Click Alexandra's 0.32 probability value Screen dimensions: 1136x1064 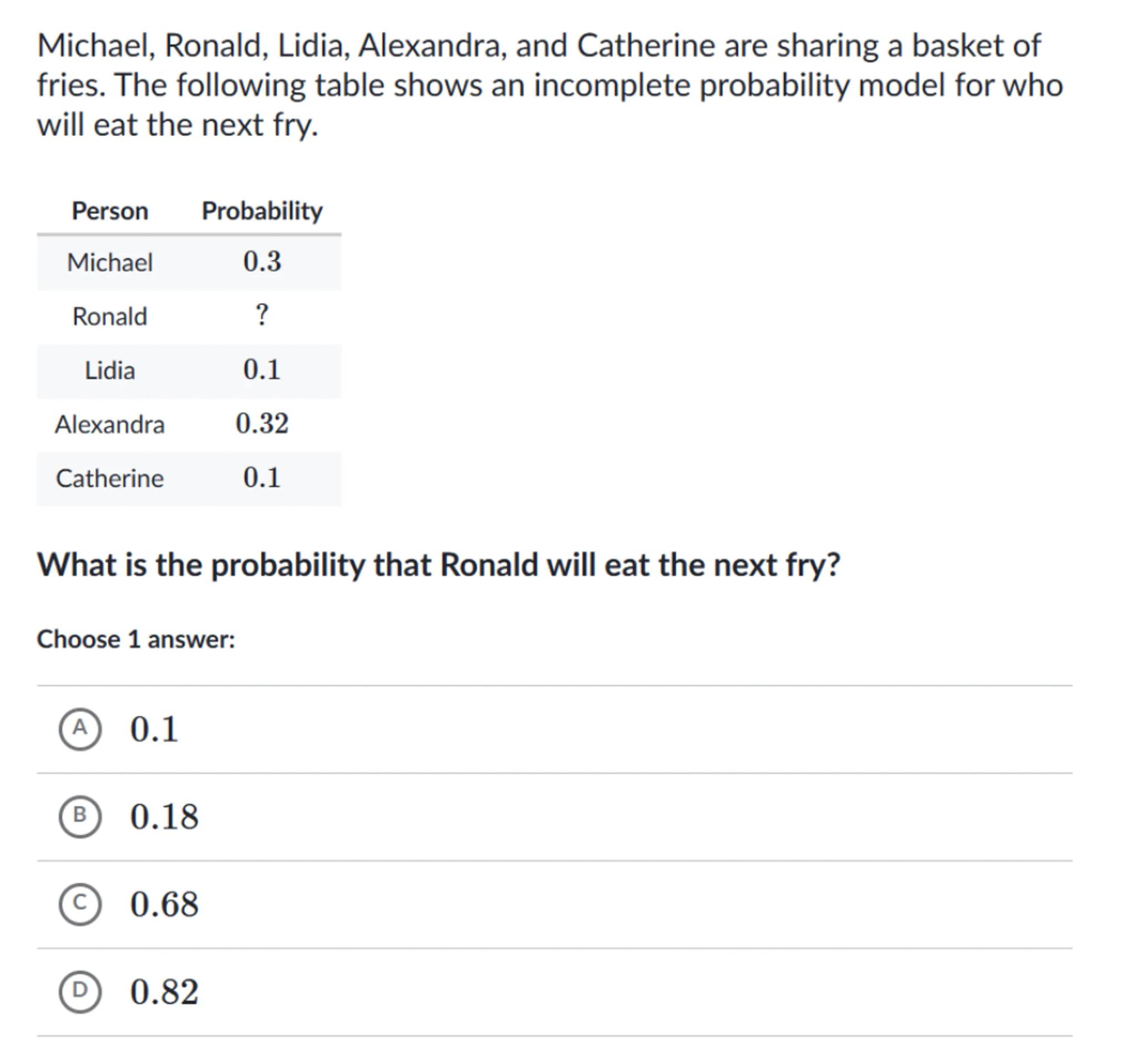[262, 424]
